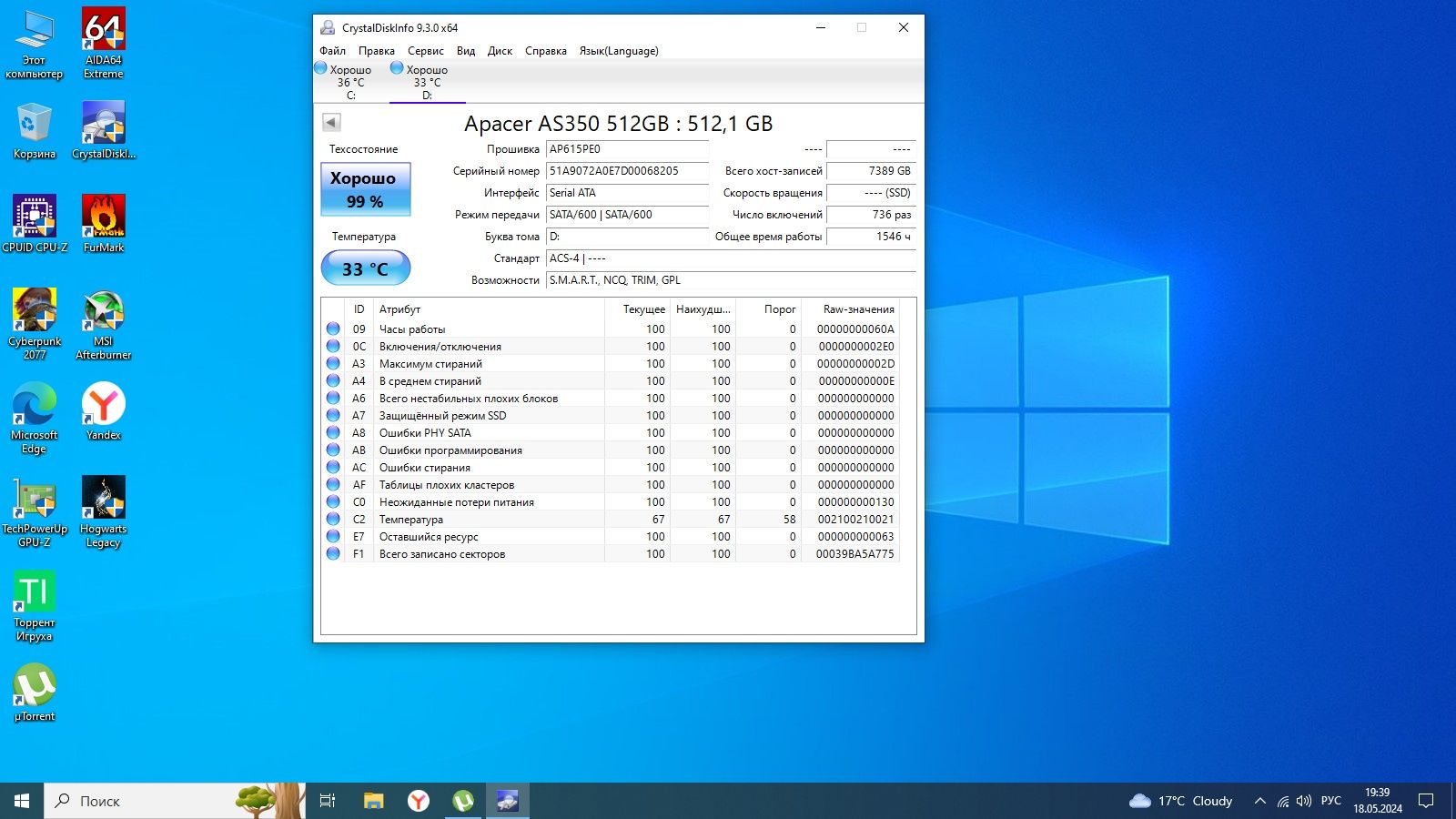Viewport: 1456px width, 819px height.
Task: Select the Таблицы плохих кластеров row
Action: coord(611,485)
